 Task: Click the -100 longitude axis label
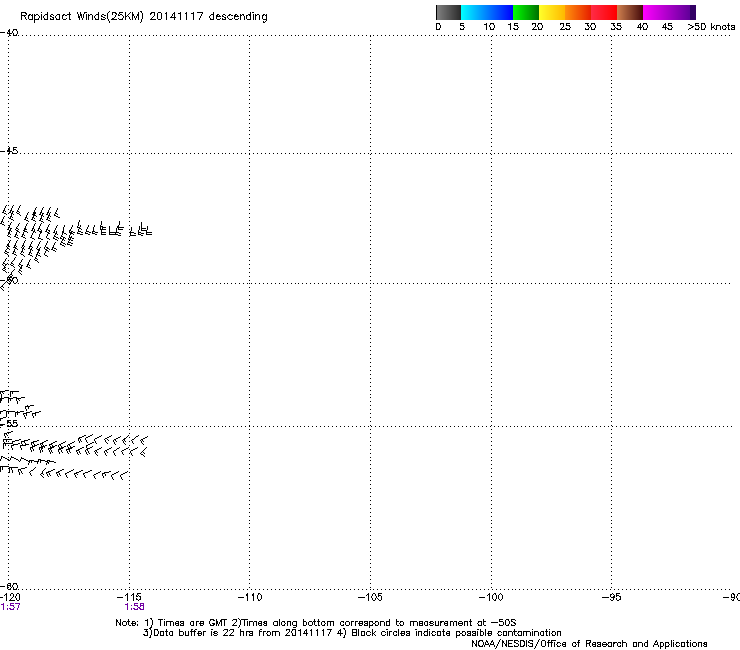pos(491,597)
